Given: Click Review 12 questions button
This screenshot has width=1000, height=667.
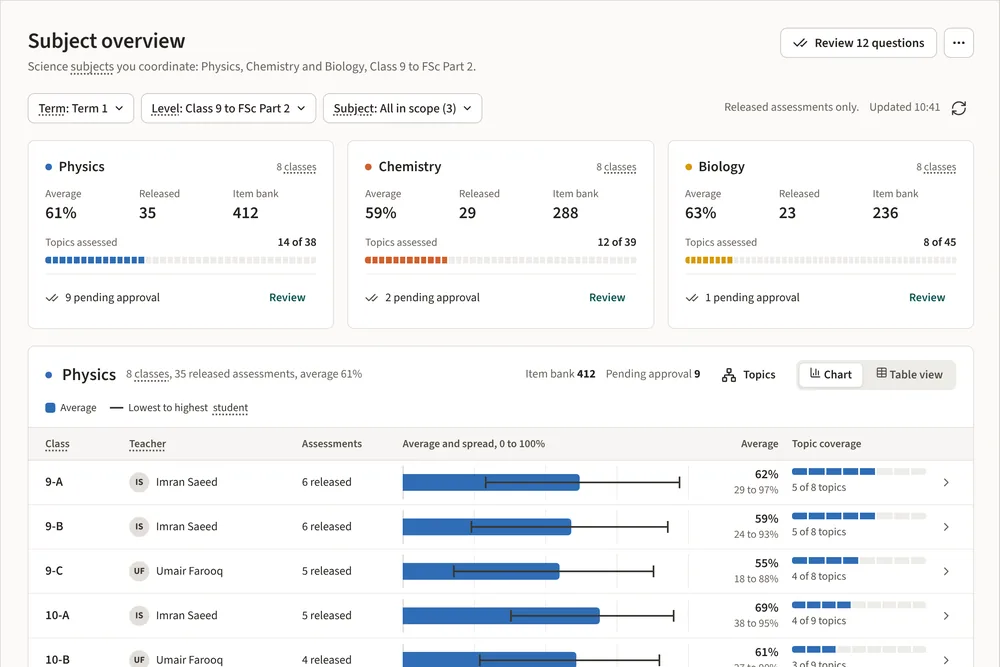Looking at the screenshot, I should 858,43.
